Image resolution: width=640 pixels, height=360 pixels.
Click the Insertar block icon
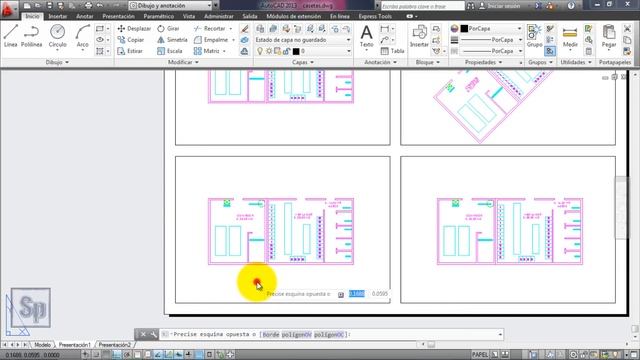(419, 36)
